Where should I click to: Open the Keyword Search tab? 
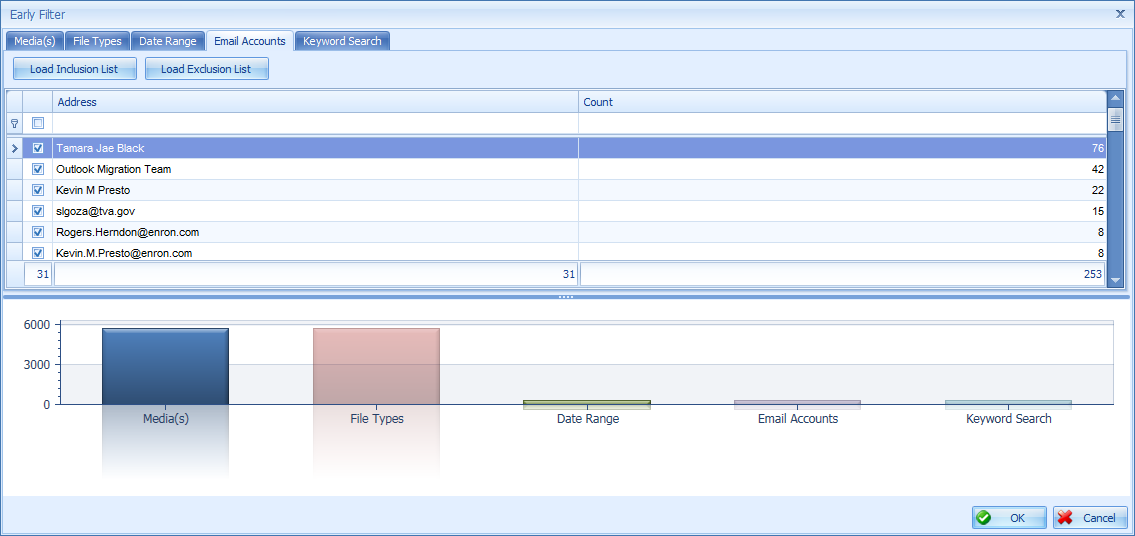pos(342,41)
